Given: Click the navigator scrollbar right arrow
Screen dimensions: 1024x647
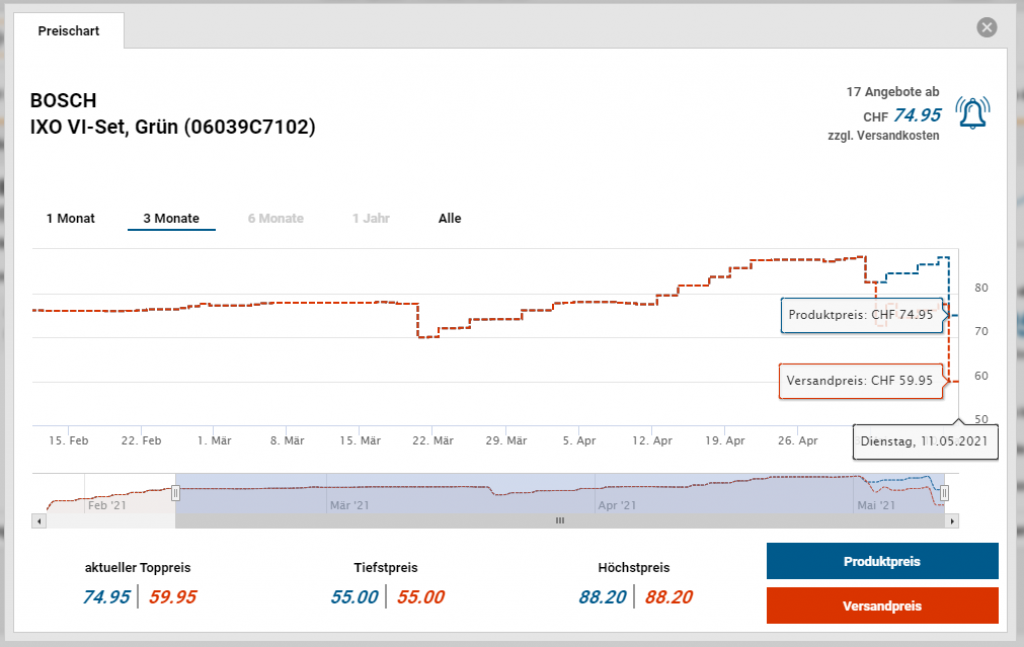Looking at the screenshot, I should [x=952, y=521].
